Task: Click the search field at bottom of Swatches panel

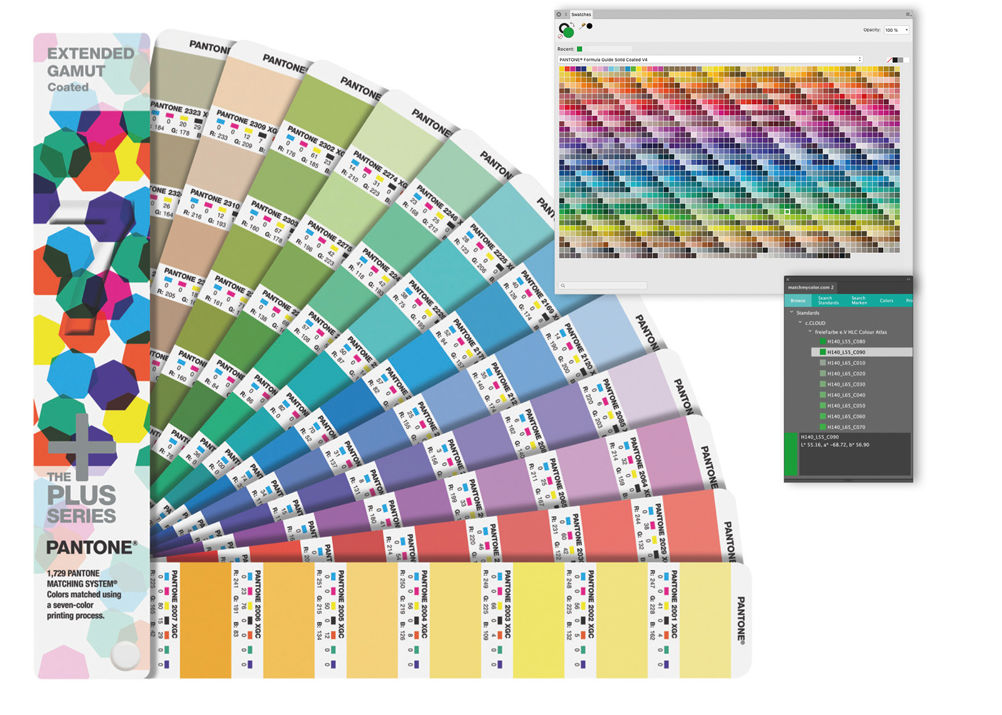Action: pos(603,286)
